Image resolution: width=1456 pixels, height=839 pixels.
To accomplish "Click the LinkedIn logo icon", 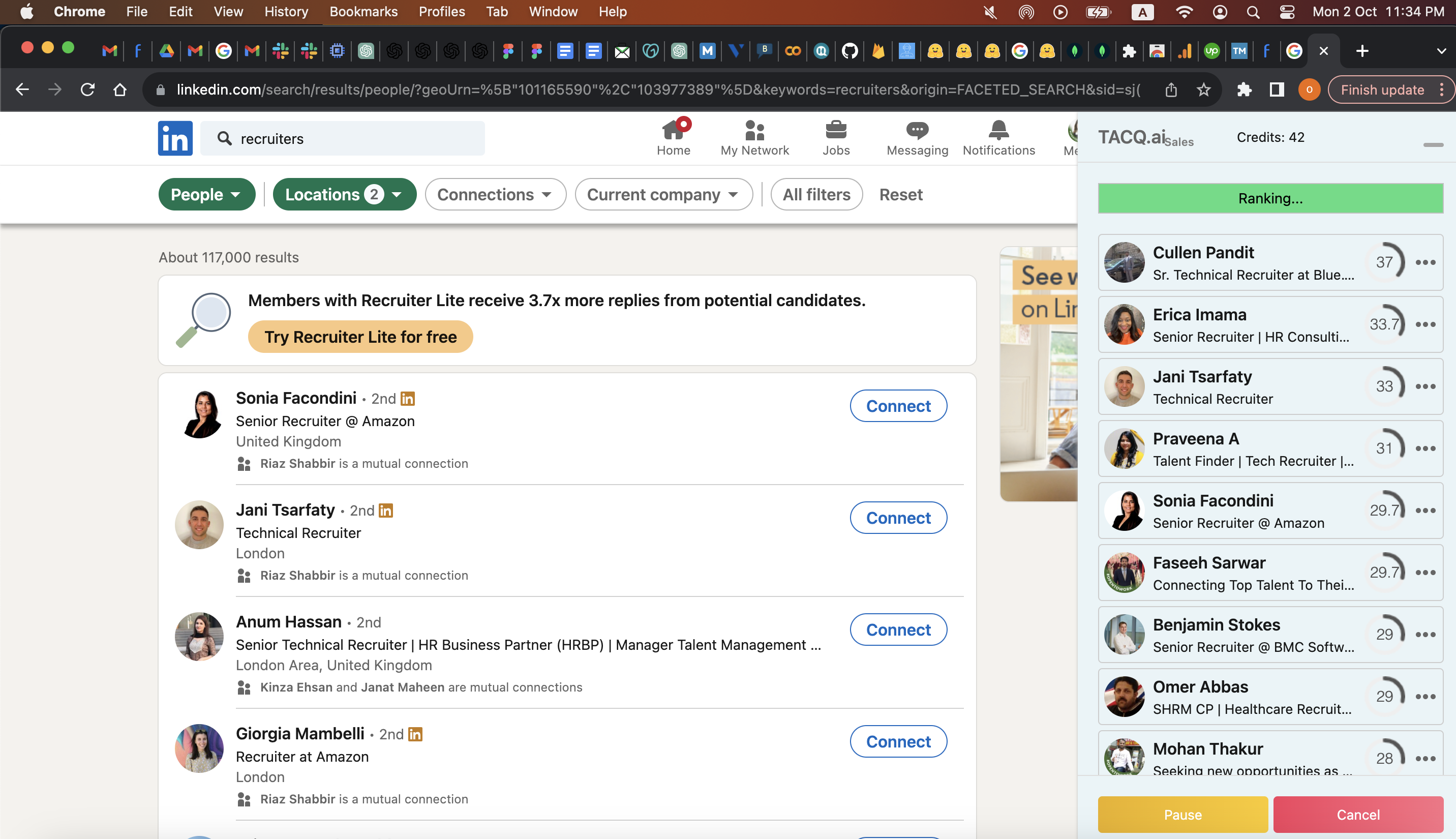I will pyautogui.click(x=175, y=138).
